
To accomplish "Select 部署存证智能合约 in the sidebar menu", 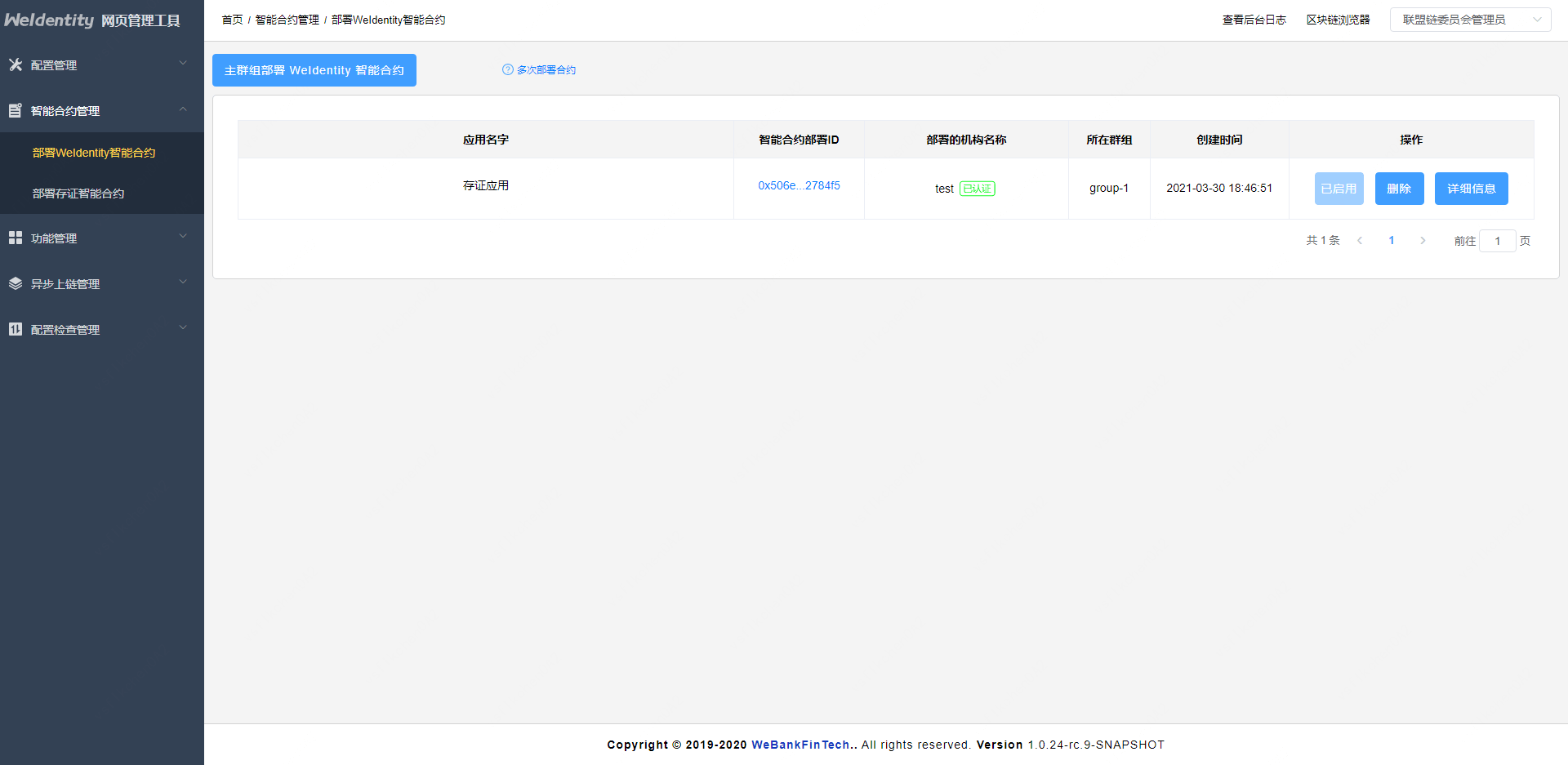I will point(78,193).
